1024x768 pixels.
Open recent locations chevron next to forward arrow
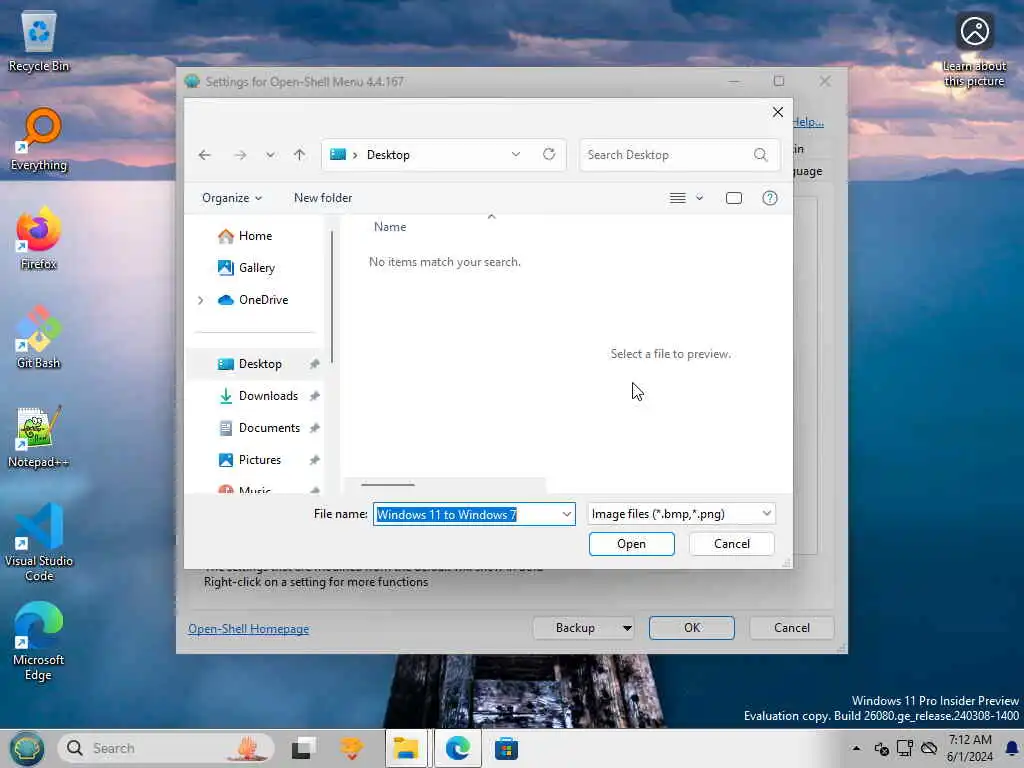pyautogui.click(x=270, y=155)
